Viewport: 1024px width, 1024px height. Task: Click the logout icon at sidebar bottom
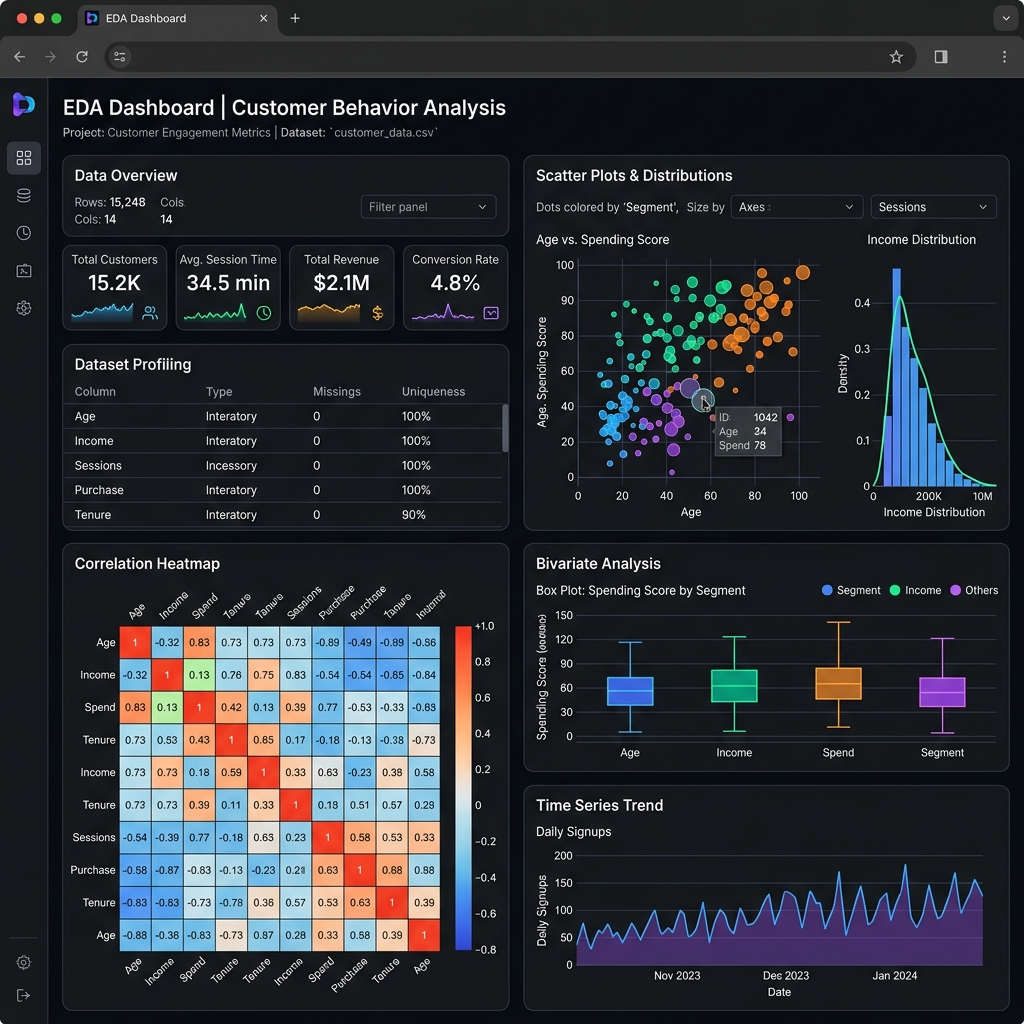tap(24, 995)
